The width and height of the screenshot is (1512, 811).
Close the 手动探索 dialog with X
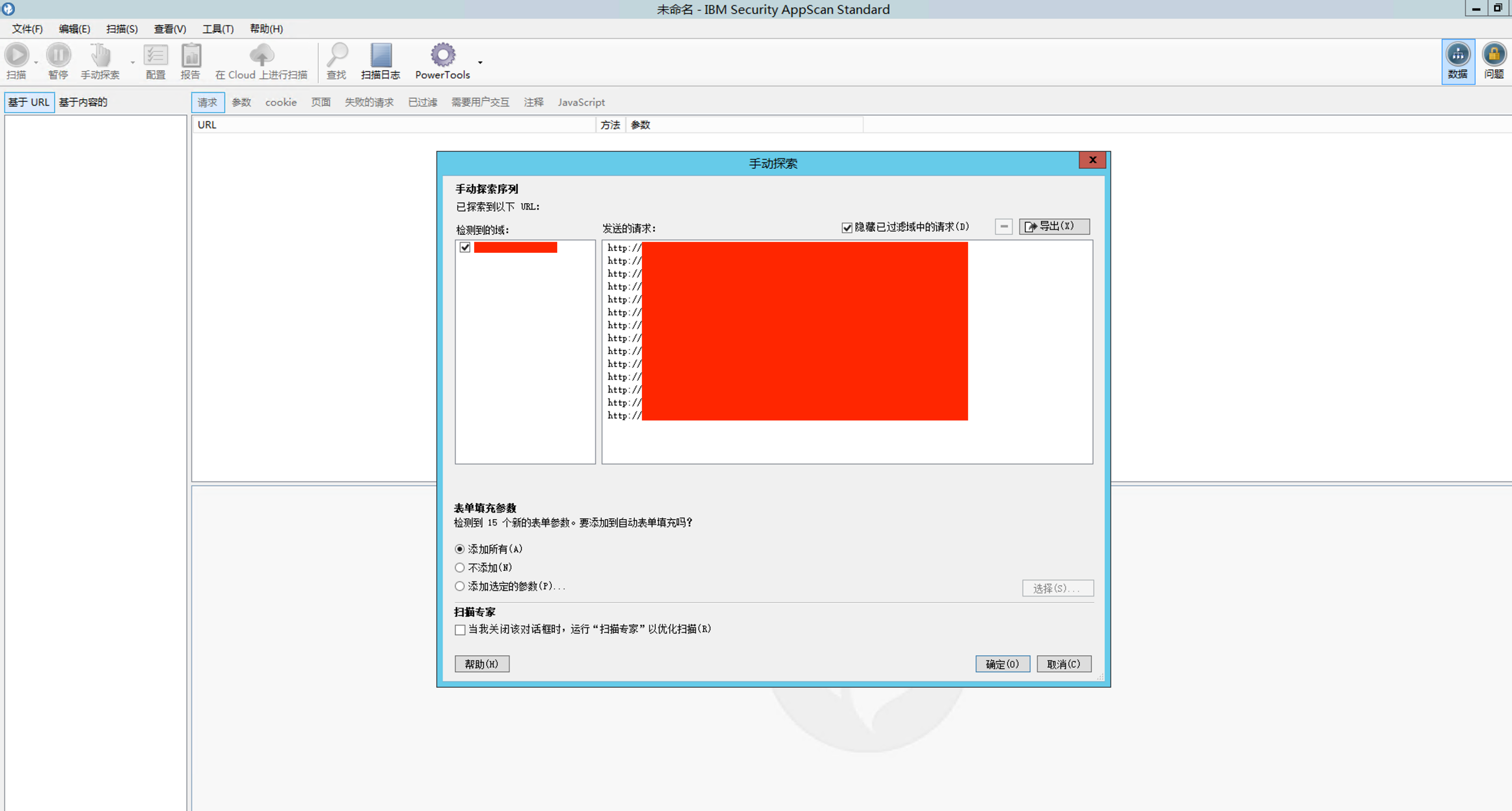coord(1092,159)
